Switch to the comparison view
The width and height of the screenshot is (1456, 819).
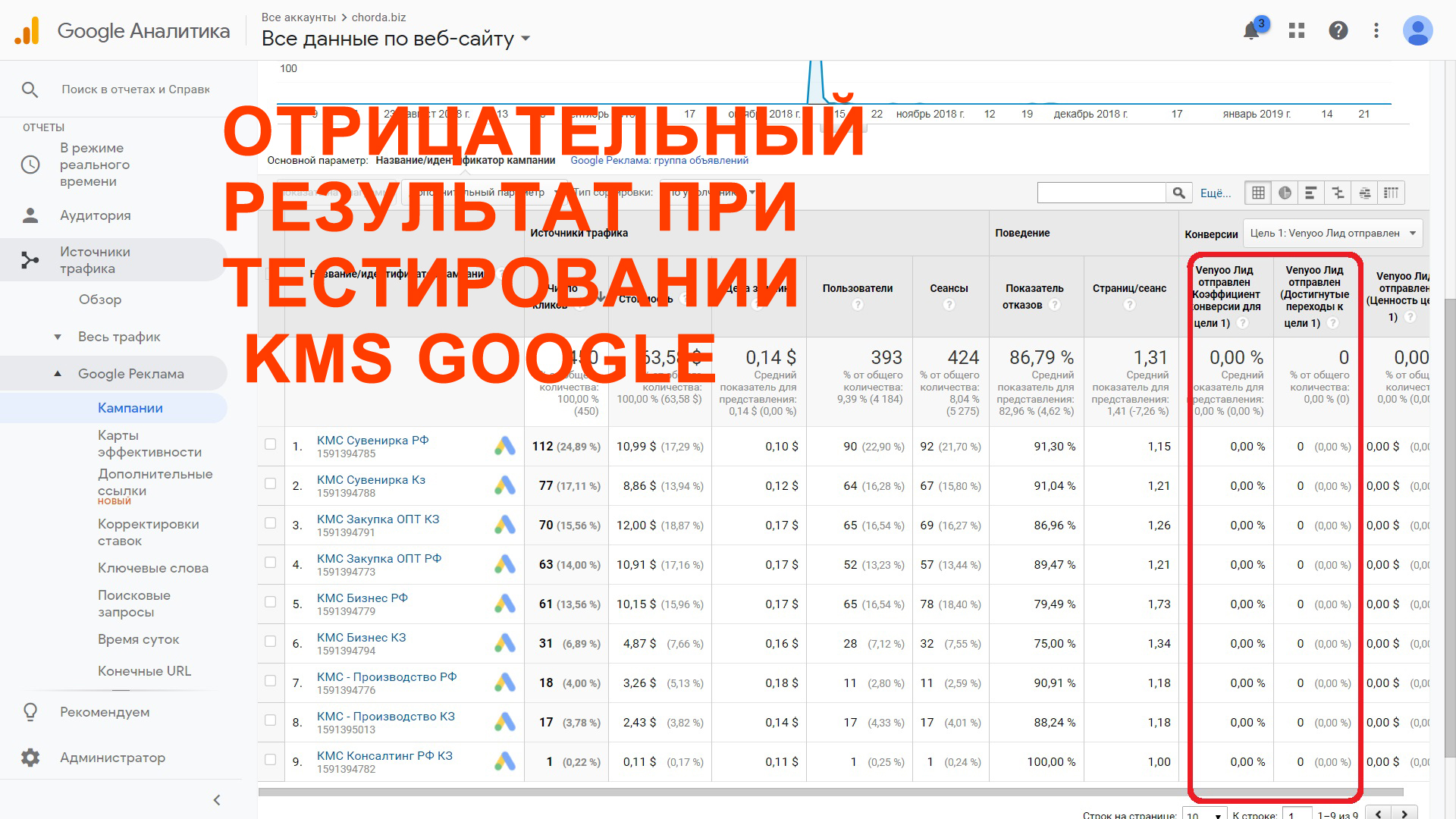click(x=1338, y=193)
